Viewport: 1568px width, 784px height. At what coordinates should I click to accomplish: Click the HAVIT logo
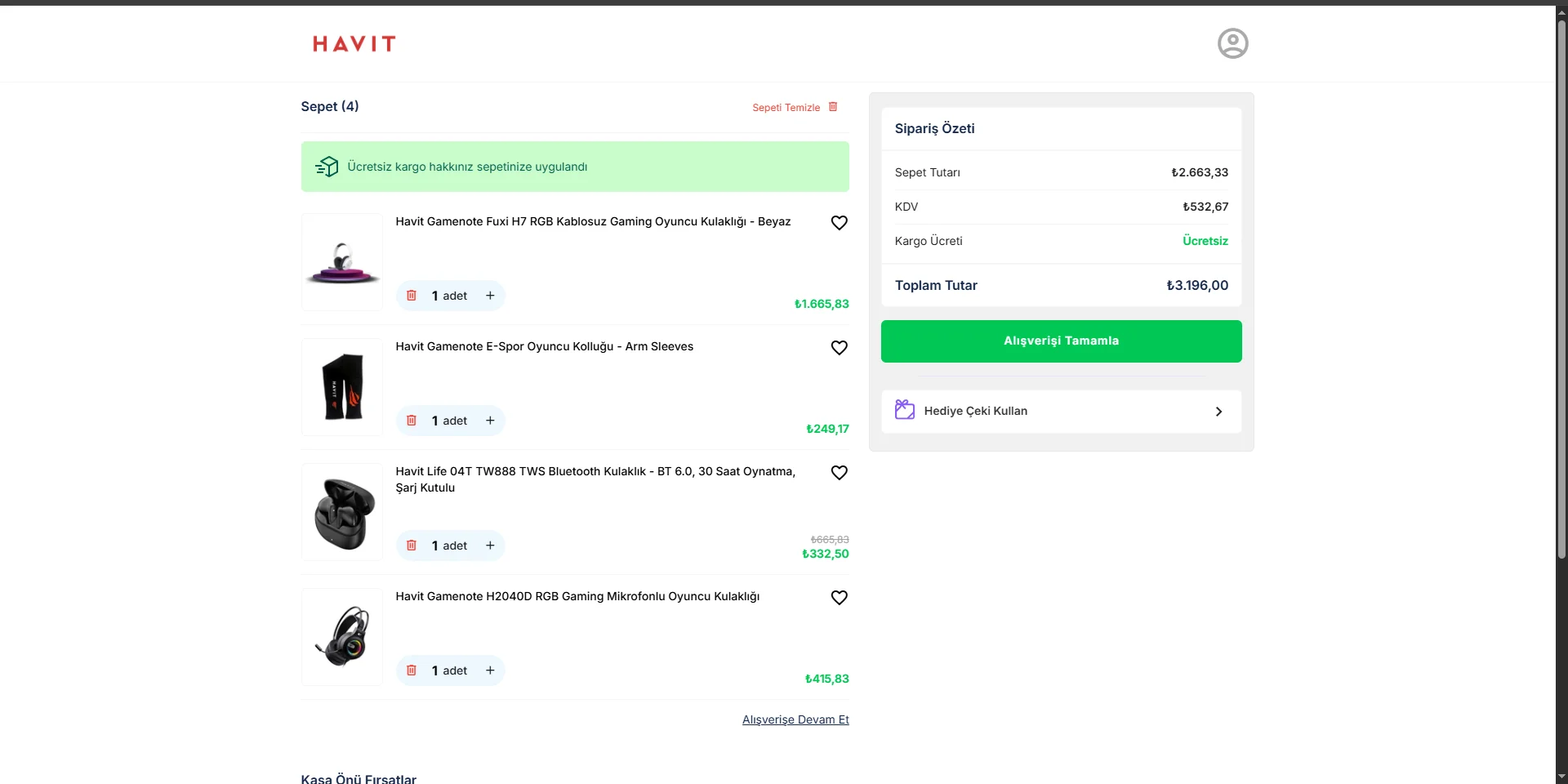354,44
